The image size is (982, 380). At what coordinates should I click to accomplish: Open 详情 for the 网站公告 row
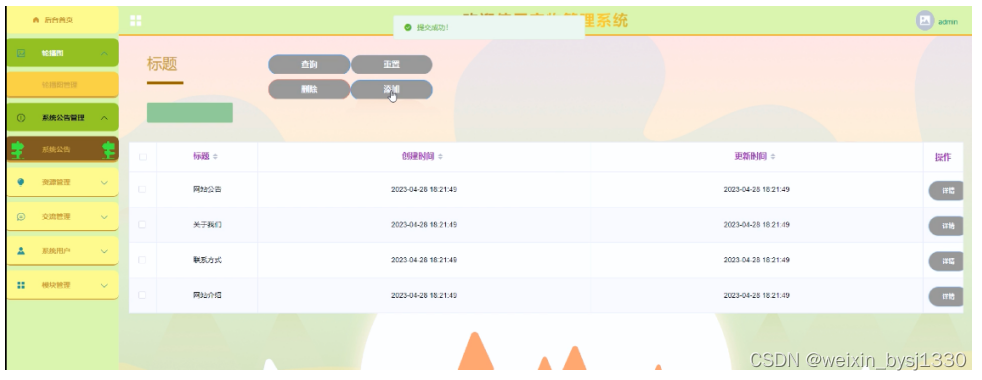click(946, 190)
